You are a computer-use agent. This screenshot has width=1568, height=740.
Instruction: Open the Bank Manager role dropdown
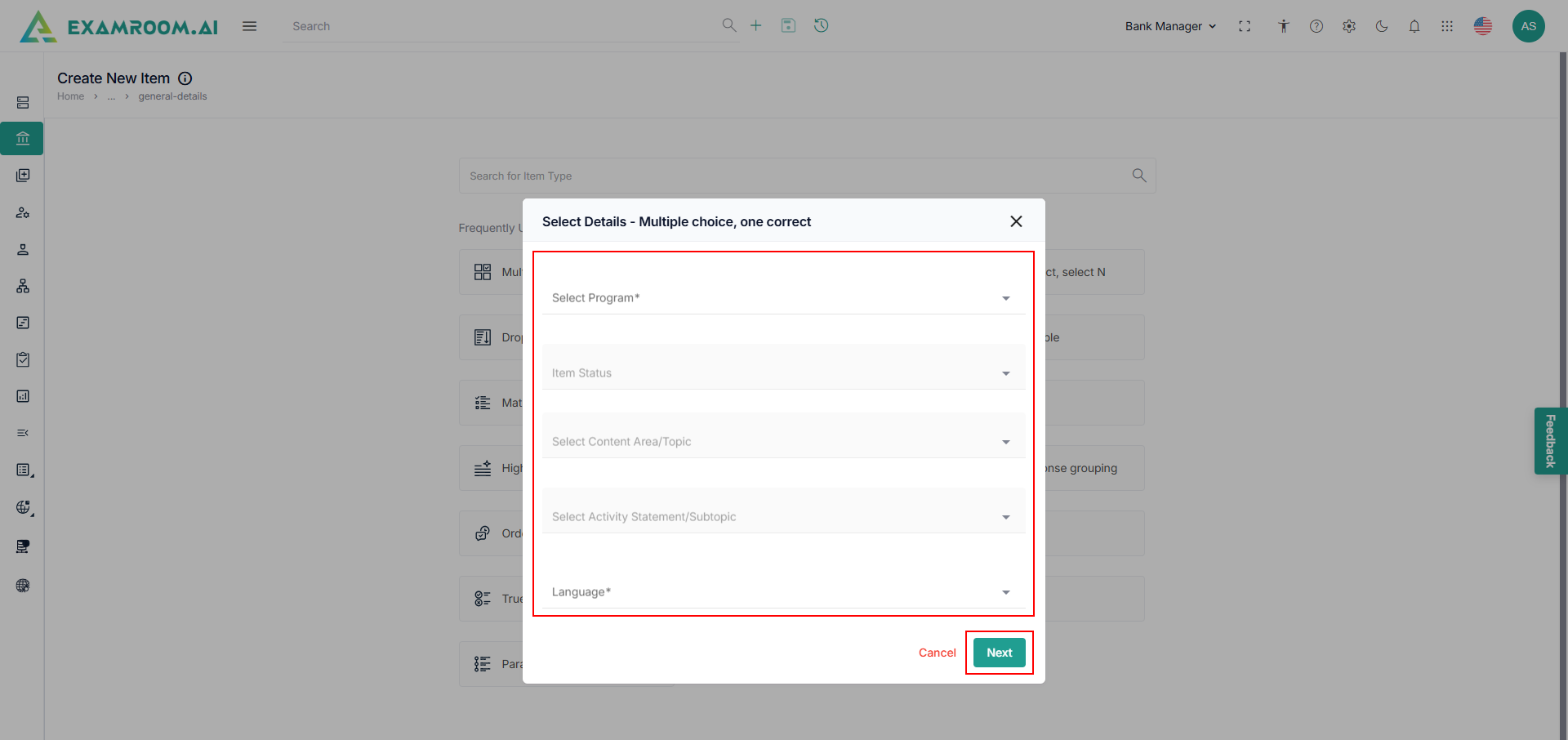1170,26
